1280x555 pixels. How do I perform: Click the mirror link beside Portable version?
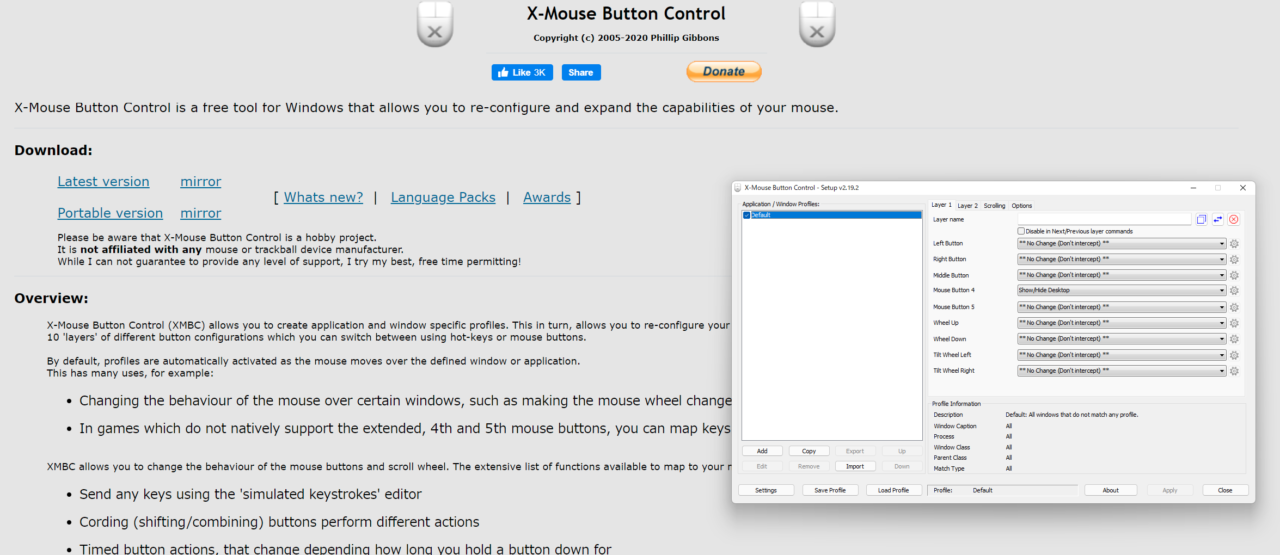(x=201, y=213)
